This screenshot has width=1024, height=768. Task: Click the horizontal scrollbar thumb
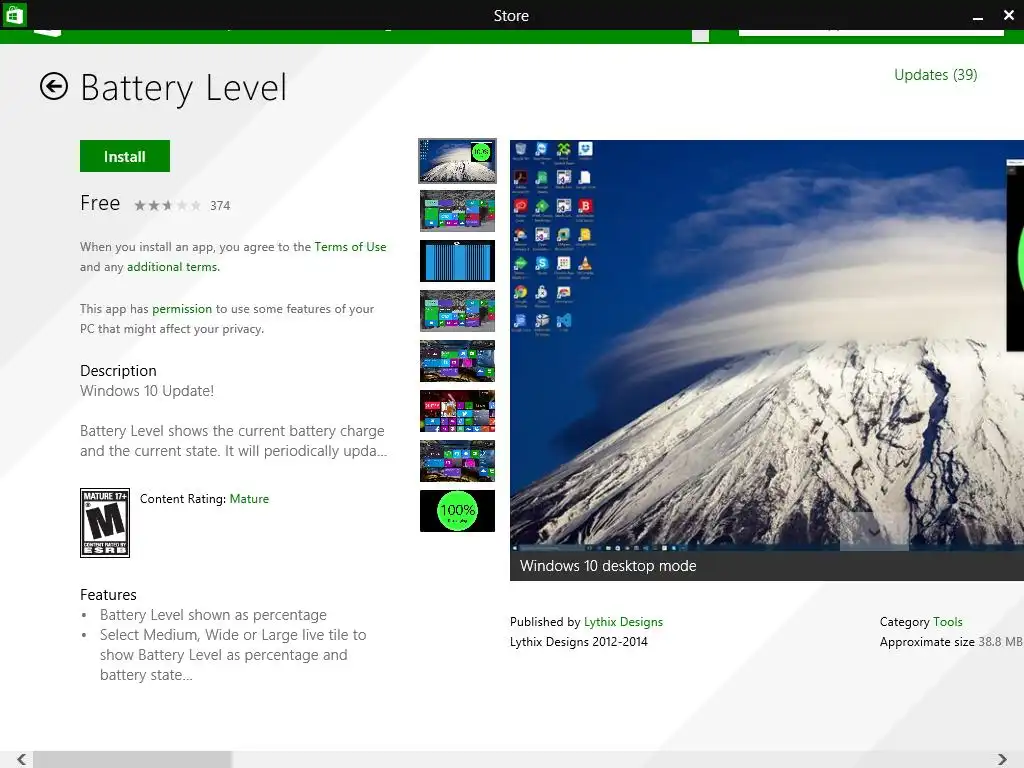point(132,759)
